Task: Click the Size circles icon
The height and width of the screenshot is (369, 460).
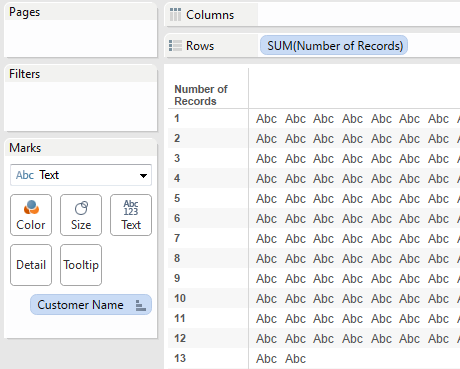Action: point(81,208)
